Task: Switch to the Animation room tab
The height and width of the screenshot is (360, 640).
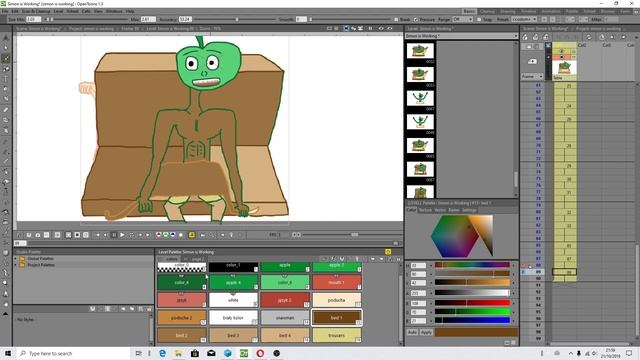Action: pyautogui.click(x=551, y=11)
